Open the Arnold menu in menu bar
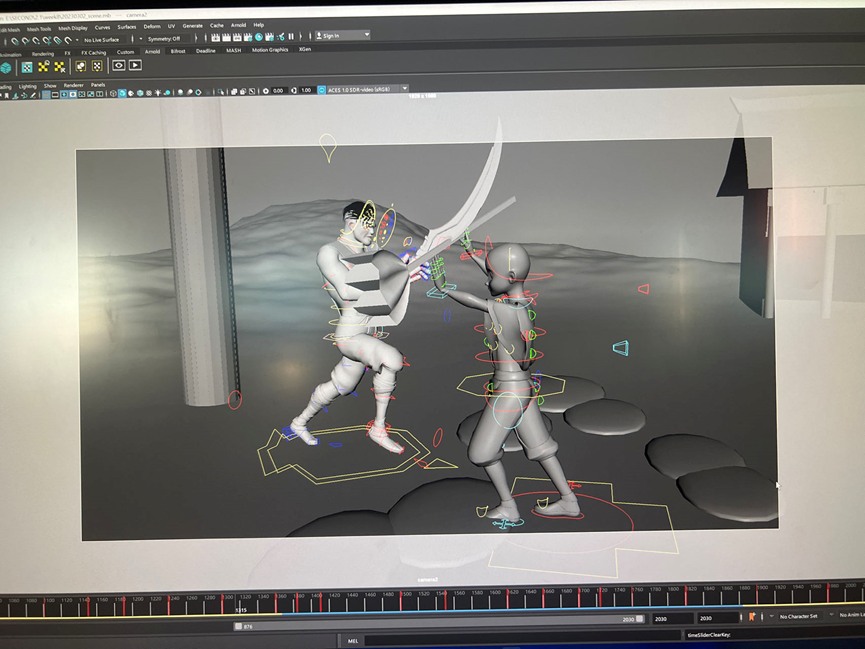The height and width of the screenshot is (649, 865). 238,25
